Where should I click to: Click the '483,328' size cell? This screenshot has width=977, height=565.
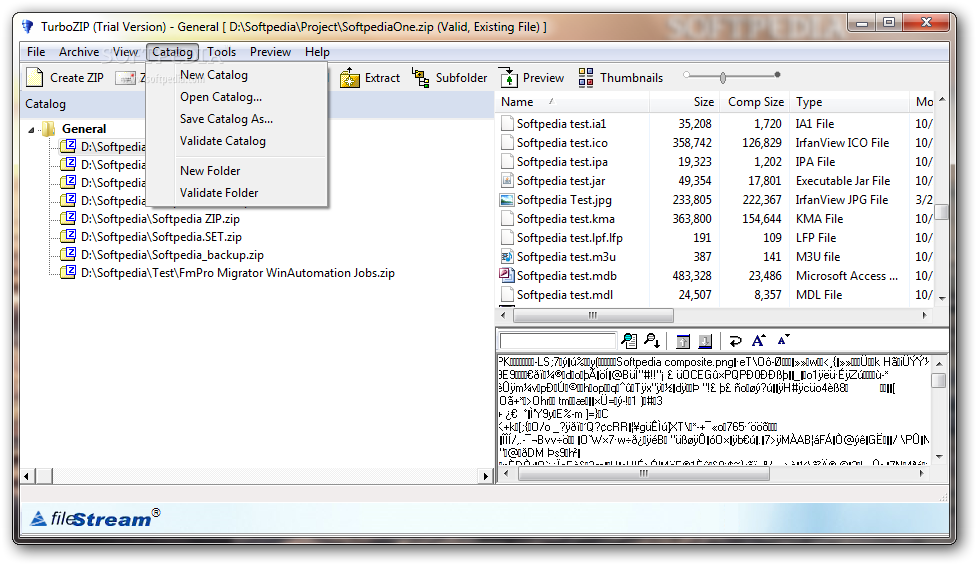point(692,276)
